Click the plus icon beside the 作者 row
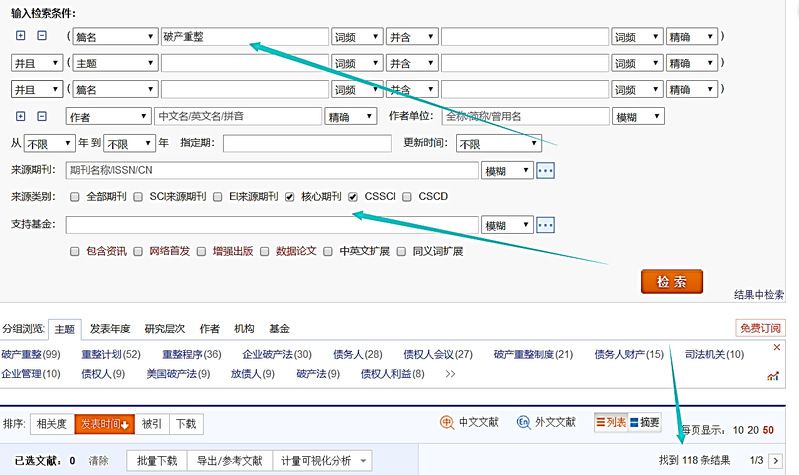This screenshot has height=475, width=799. coord(21,116)
